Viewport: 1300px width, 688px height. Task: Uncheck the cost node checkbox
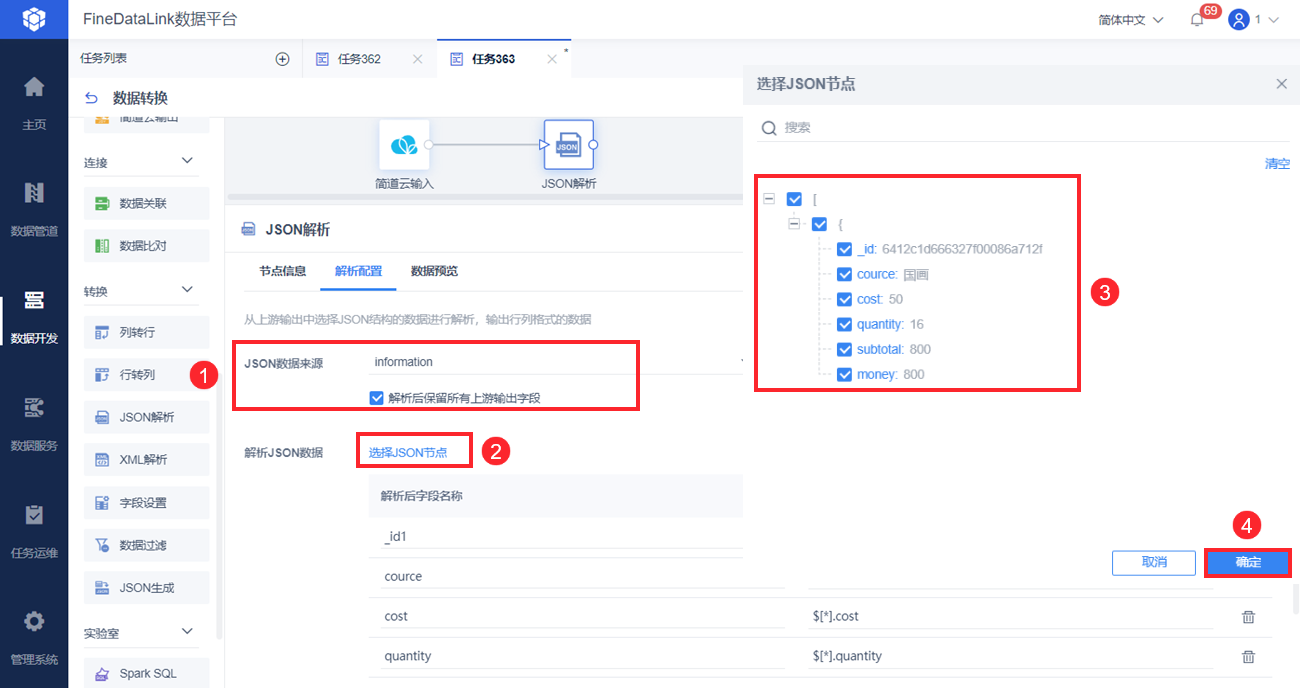(845, 299)
